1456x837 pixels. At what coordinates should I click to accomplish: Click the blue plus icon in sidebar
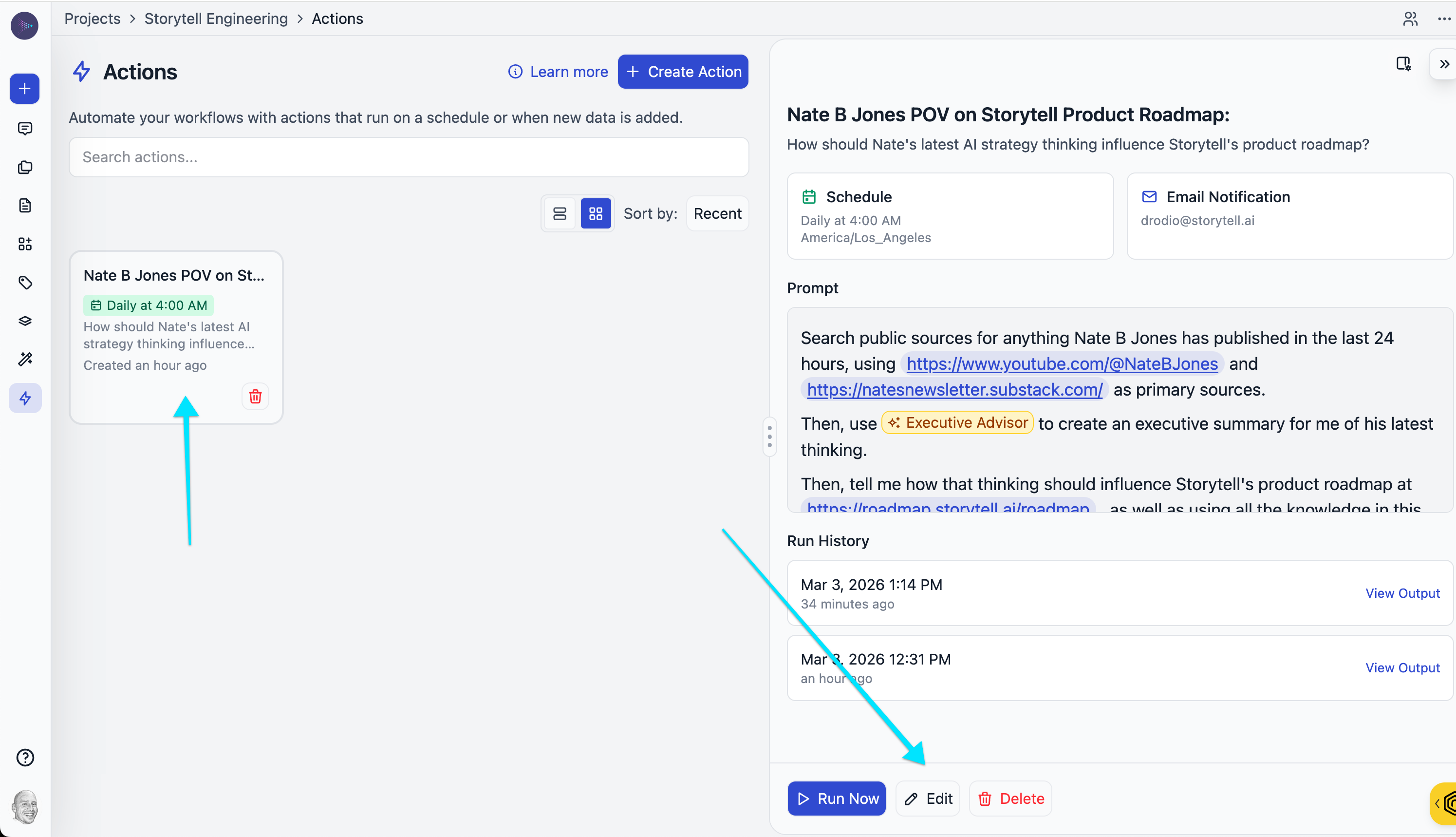(25, 89)
